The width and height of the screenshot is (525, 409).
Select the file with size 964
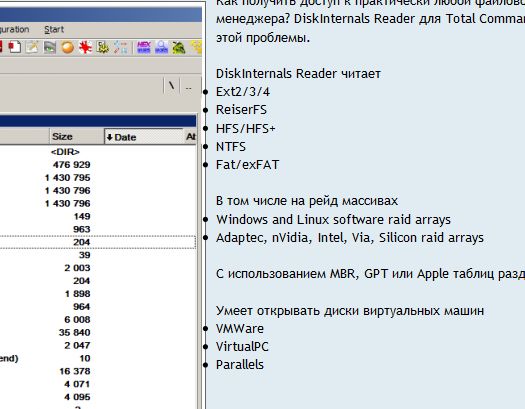82,307
